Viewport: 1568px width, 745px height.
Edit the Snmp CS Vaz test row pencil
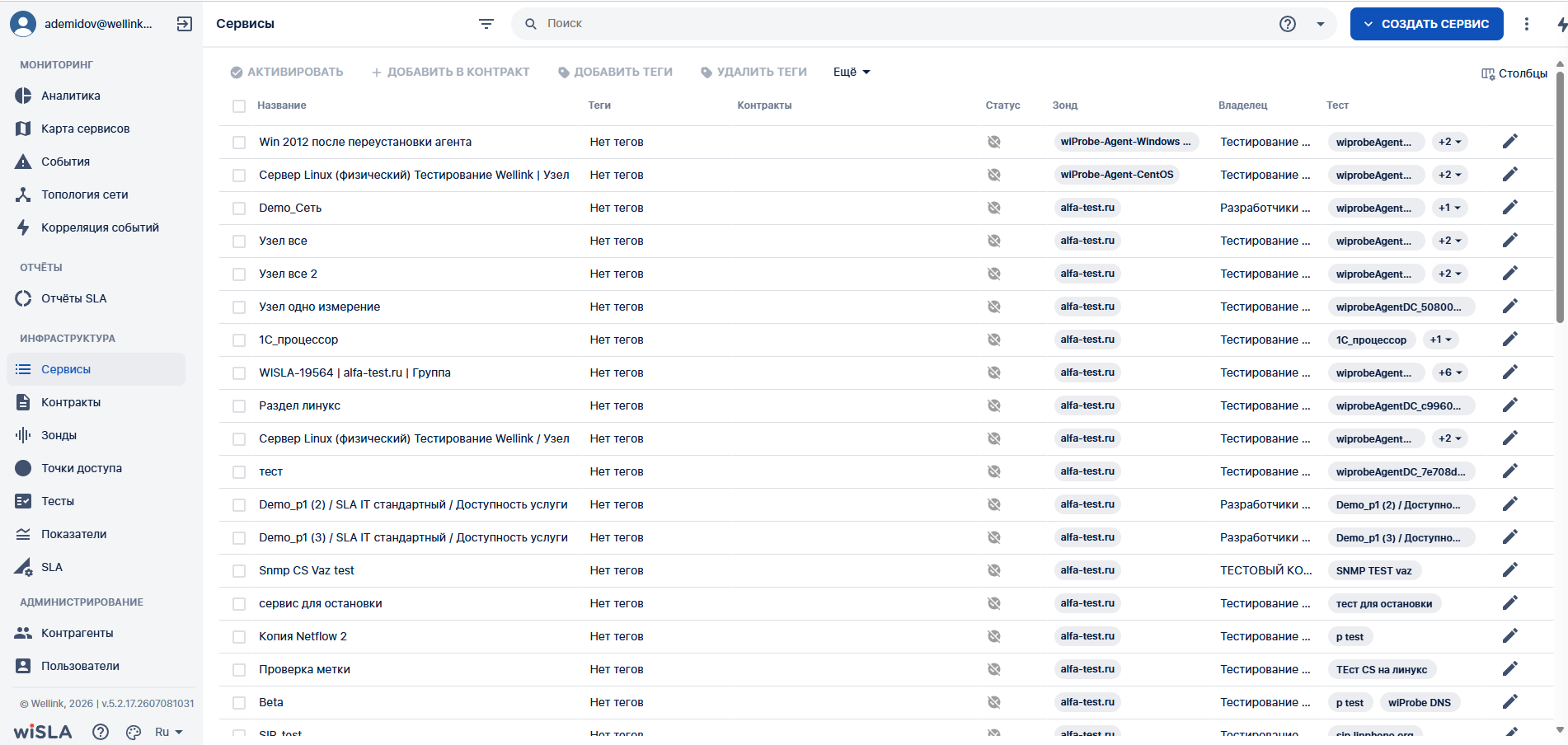click(x=1510, y=570)
